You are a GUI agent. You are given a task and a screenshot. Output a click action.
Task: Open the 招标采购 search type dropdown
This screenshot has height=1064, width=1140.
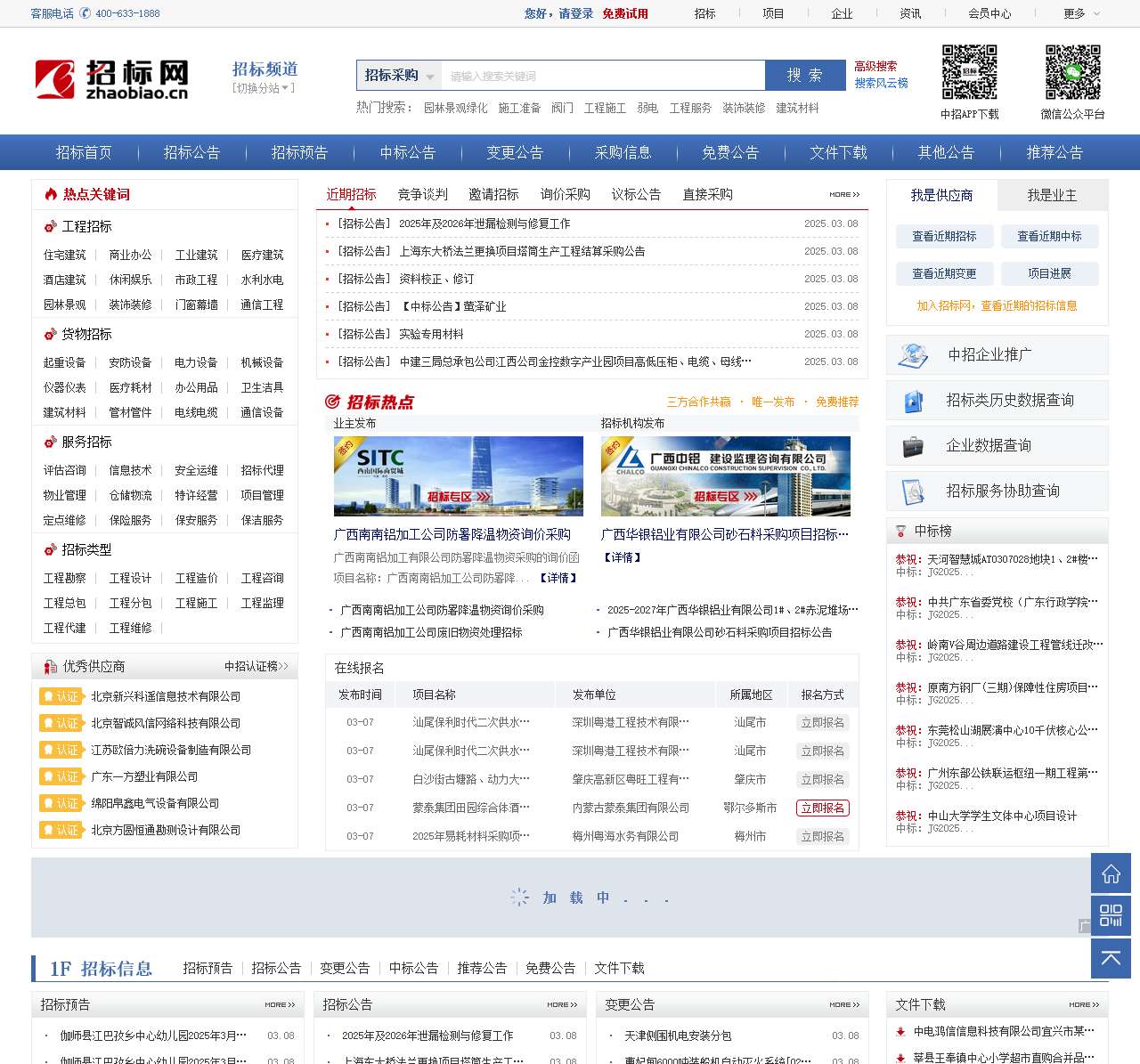point(399,76)
